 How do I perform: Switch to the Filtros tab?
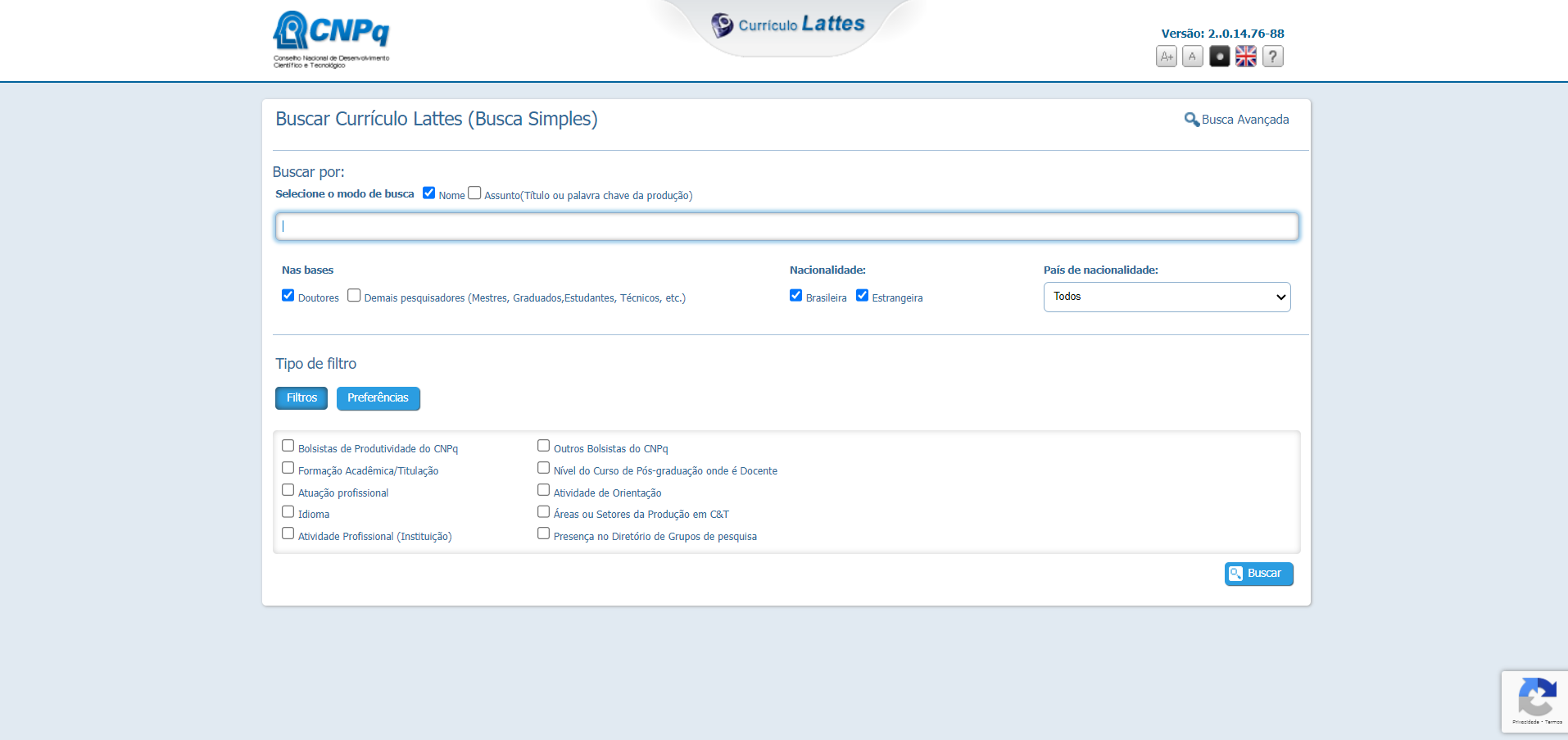(301, 398)
